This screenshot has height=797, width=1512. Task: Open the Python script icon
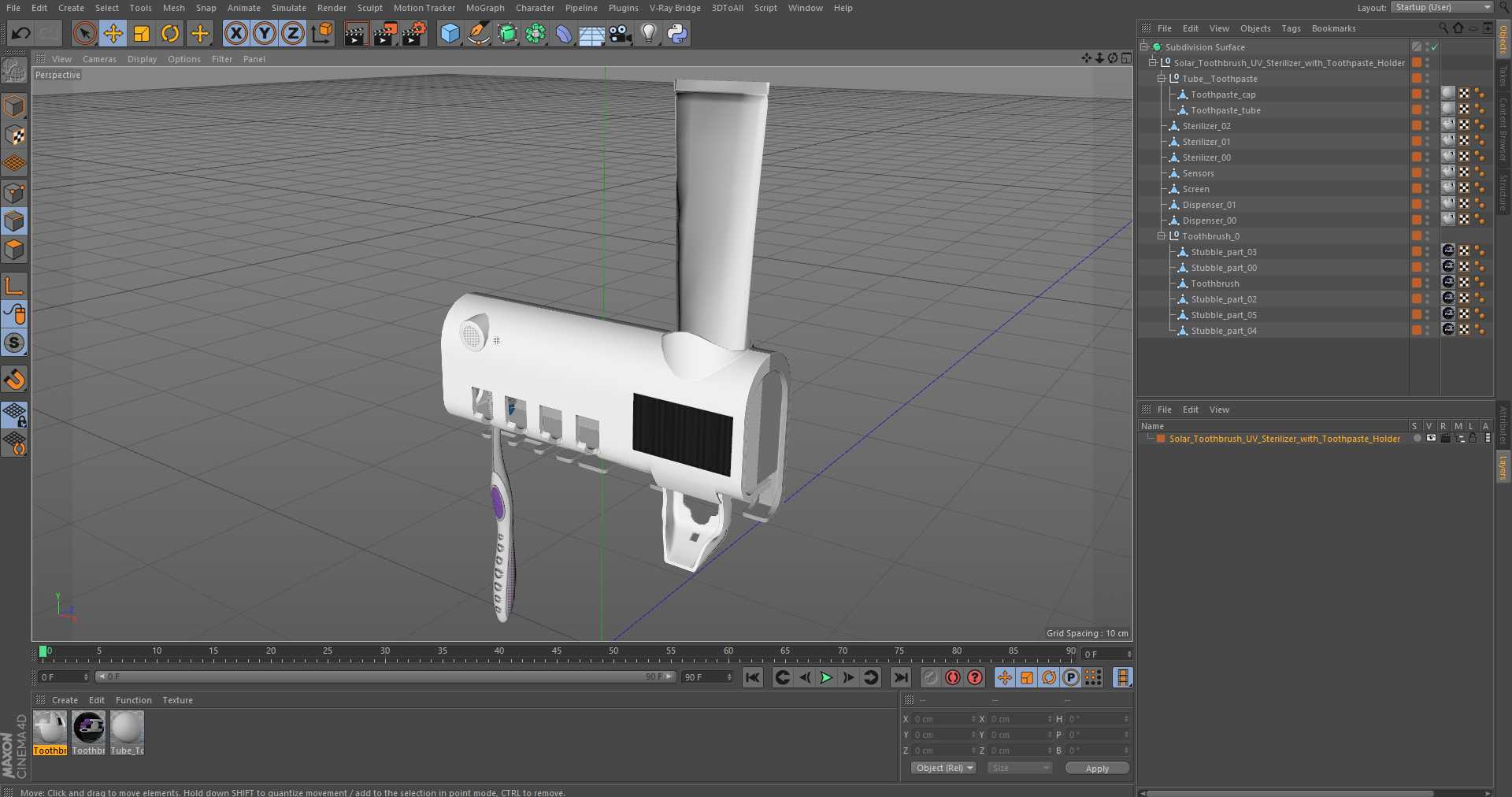tap(677, 33)
